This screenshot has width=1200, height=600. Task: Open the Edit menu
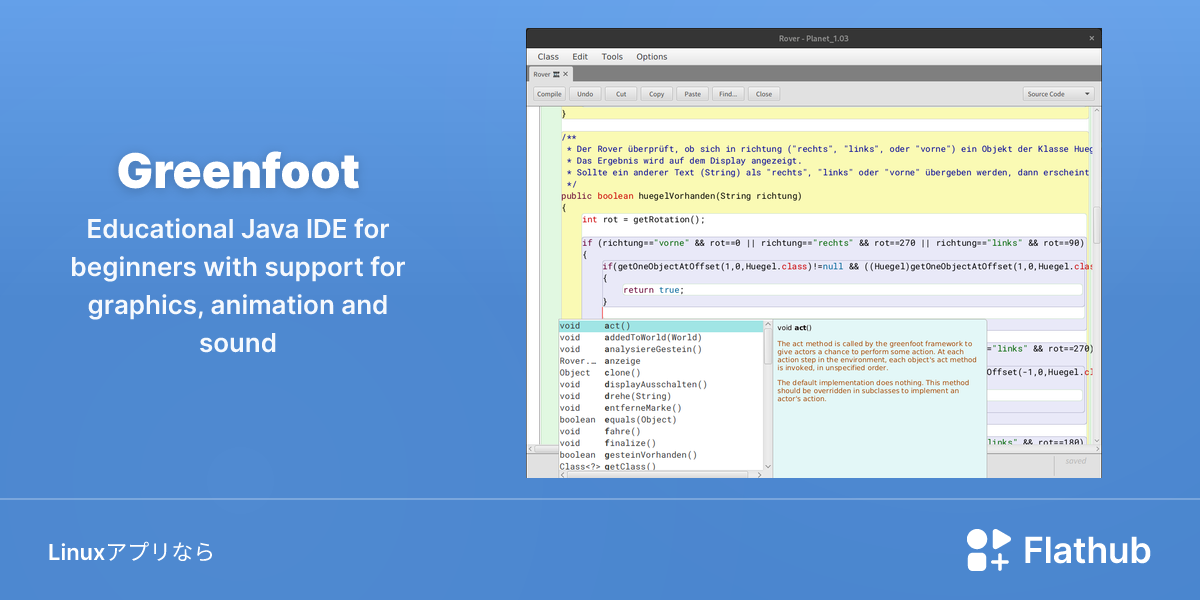coord(580,57)
